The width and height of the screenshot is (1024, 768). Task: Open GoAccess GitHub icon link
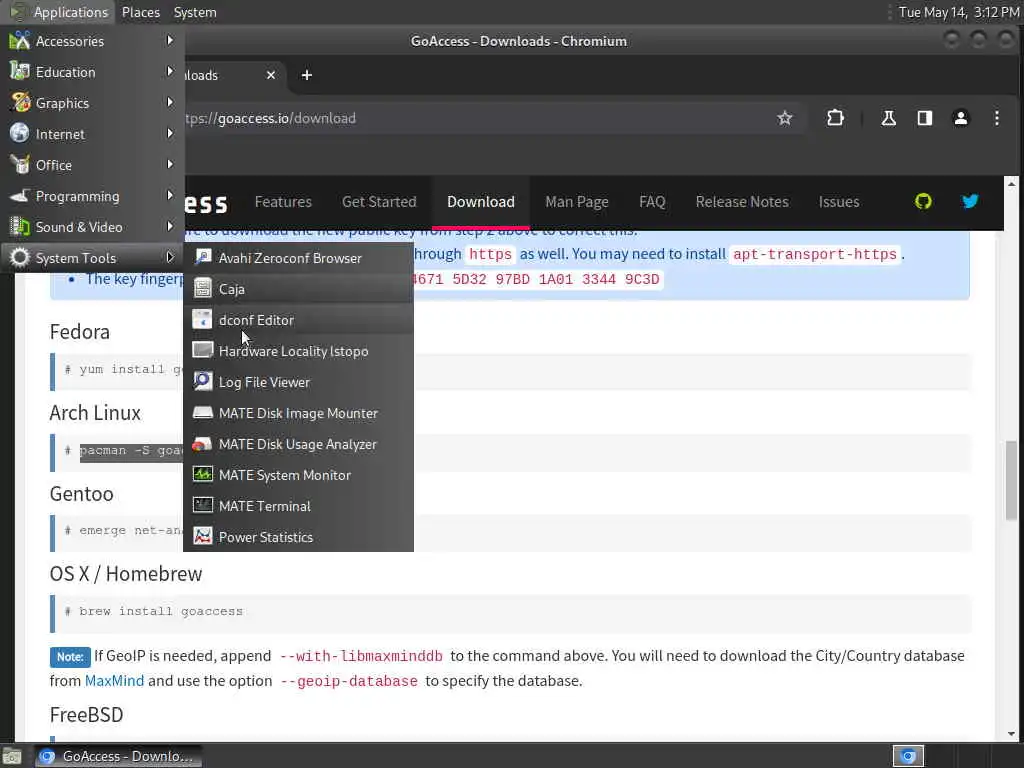pos(923,201)
